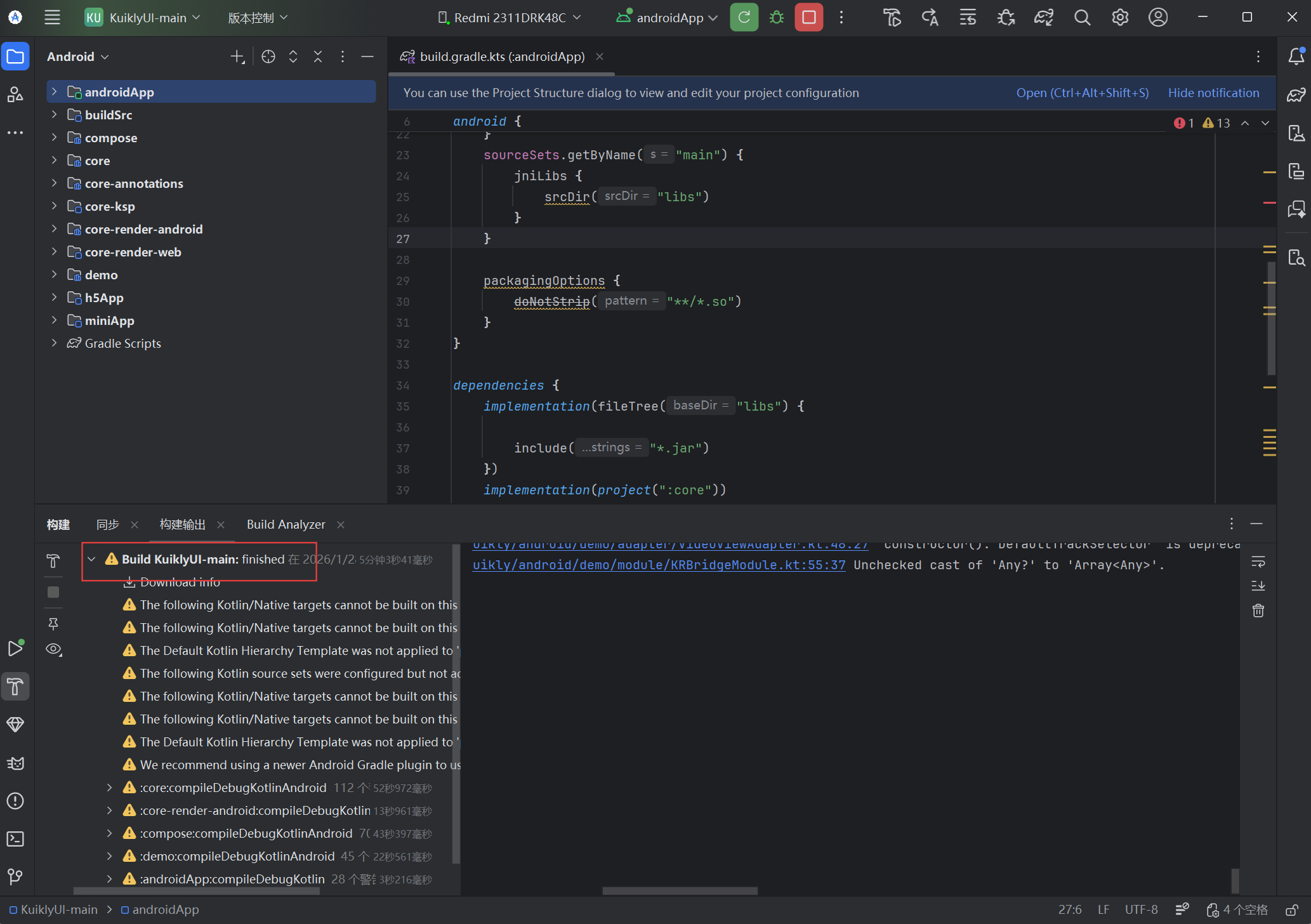Switch to the Build Analyzer tab
This screenshot has height=924, width=1311.
tap(286, 525)
